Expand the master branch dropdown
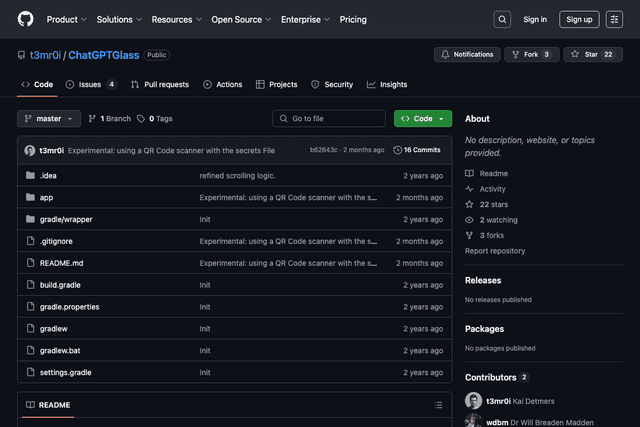The height and width of the screenshot is (427, 640). click(x=49, y=118)
